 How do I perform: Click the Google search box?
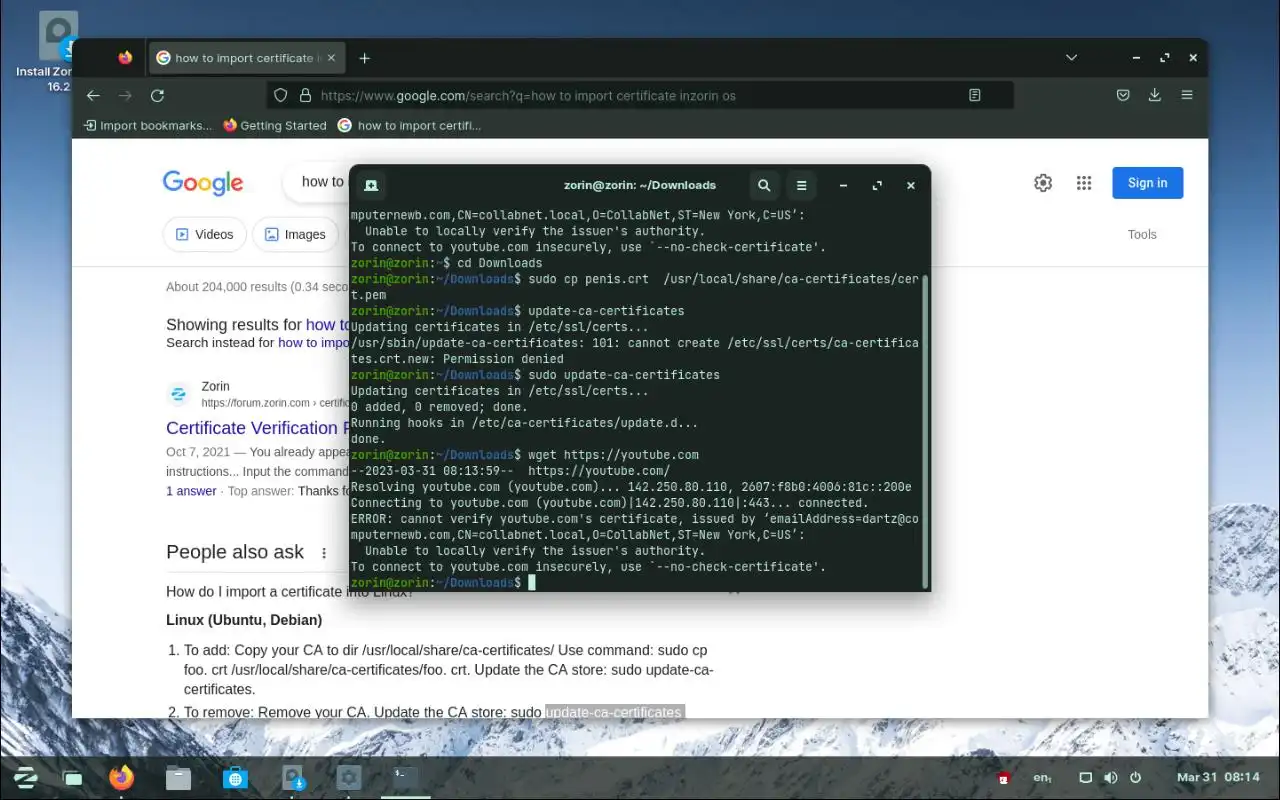pos(316,182)
